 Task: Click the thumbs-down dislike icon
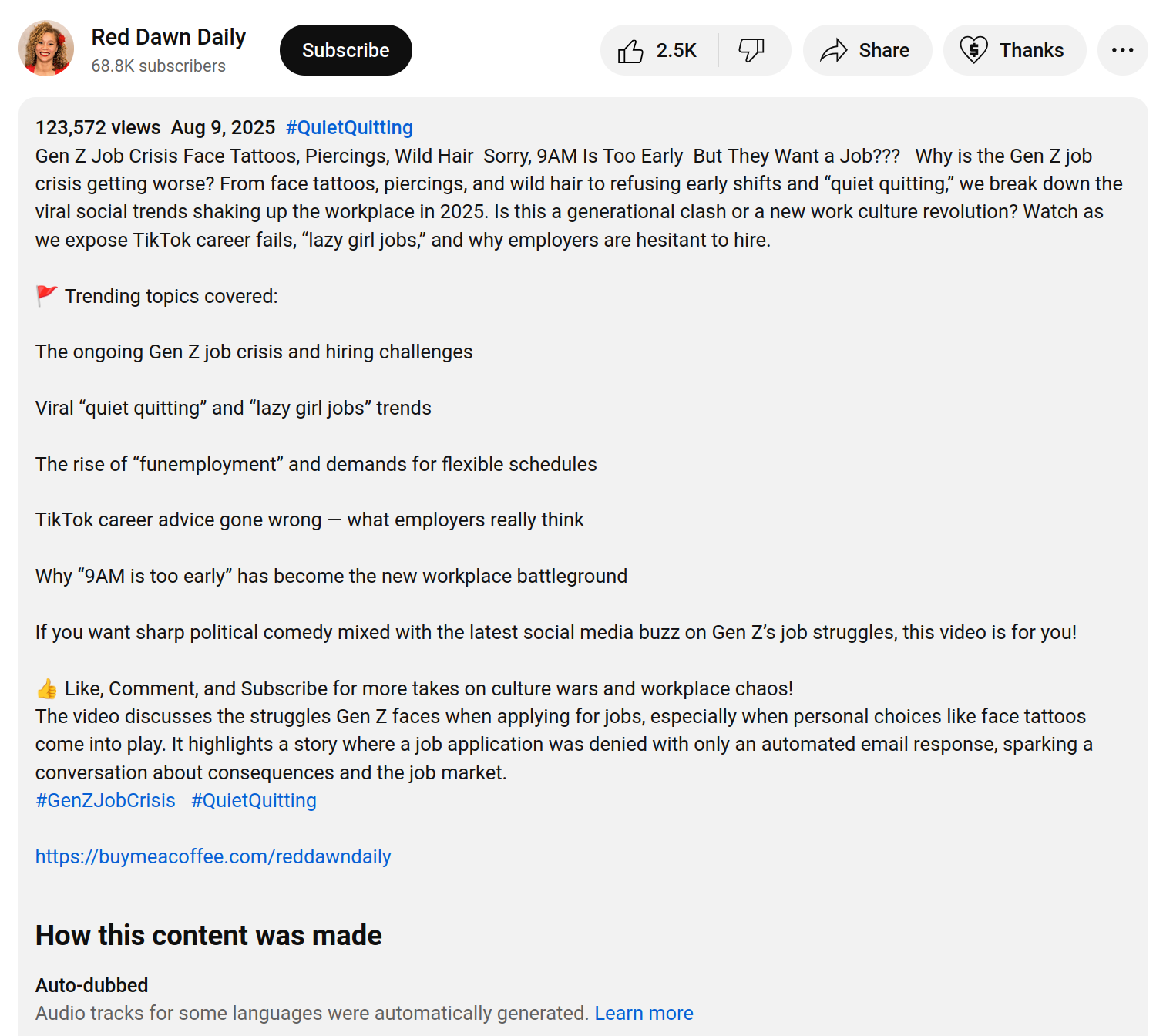751,51
